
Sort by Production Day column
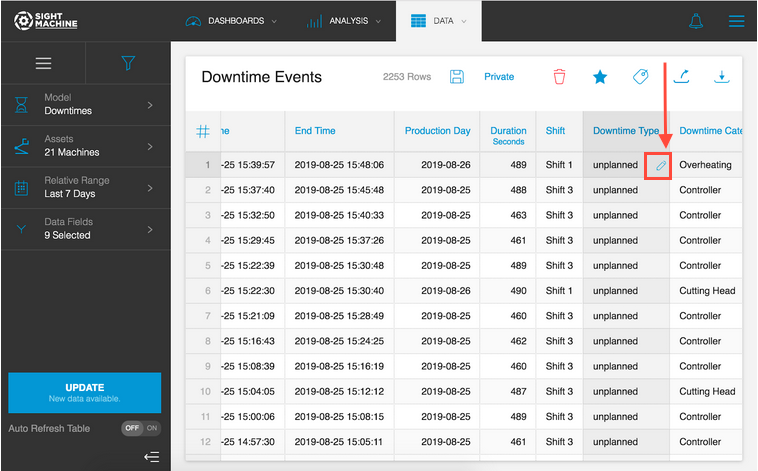[x=437, y=131]
